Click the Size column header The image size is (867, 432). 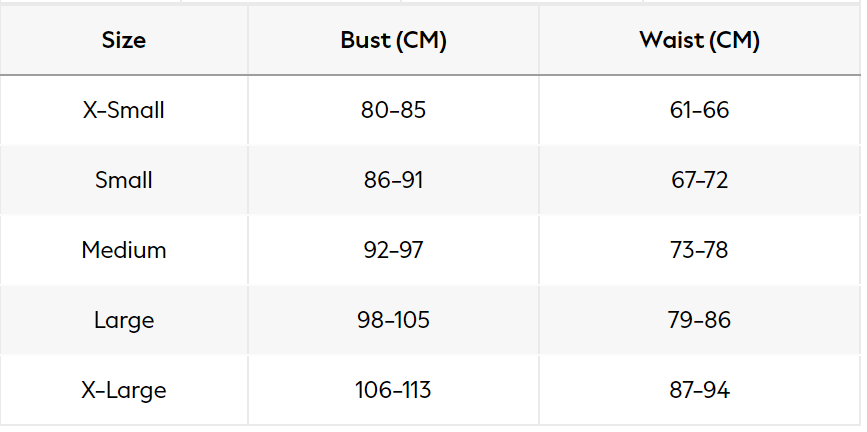124,41
